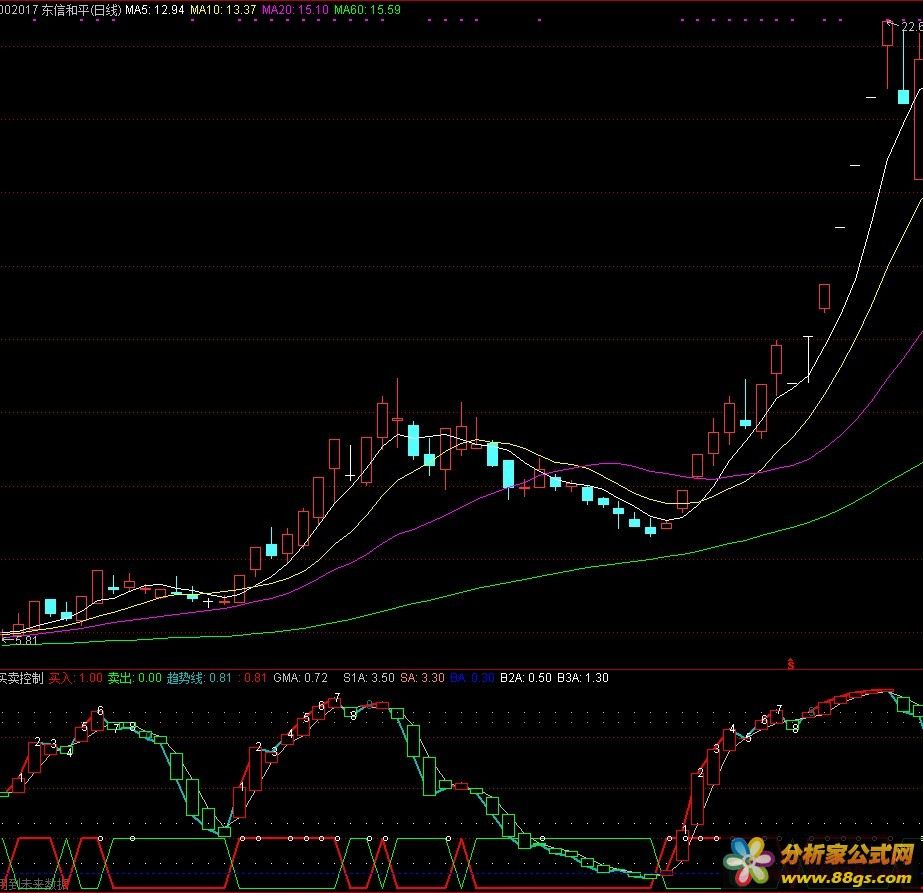923x893 pixels.
Task: Click the SA: 3.30 value
Action: tap(422, 678)
